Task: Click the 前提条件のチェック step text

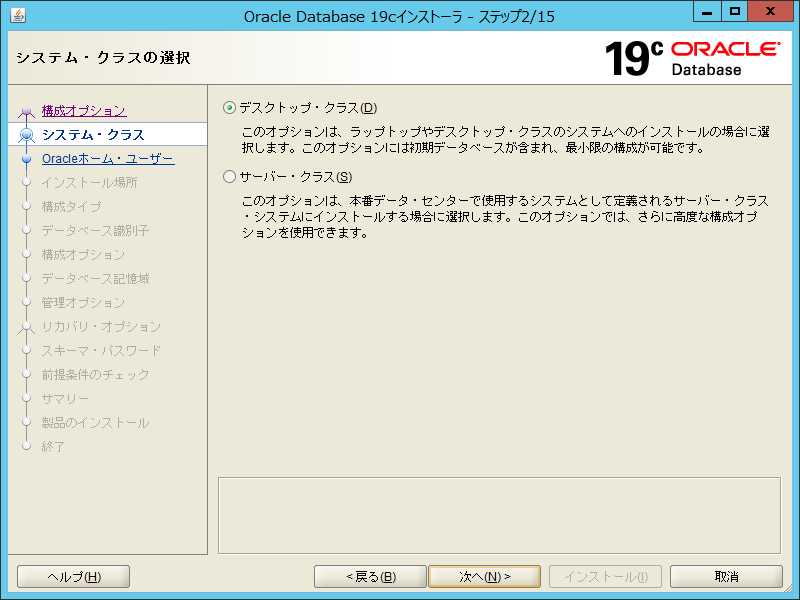Action: [x=95, y=374]
